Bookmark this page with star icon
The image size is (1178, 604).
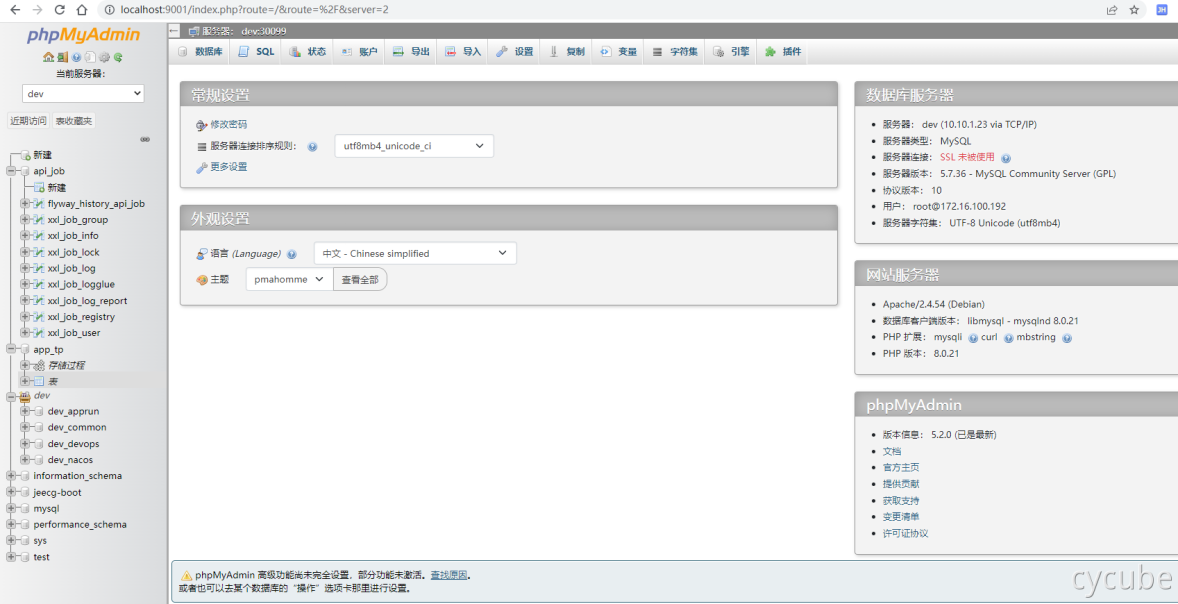[1134, 11]
